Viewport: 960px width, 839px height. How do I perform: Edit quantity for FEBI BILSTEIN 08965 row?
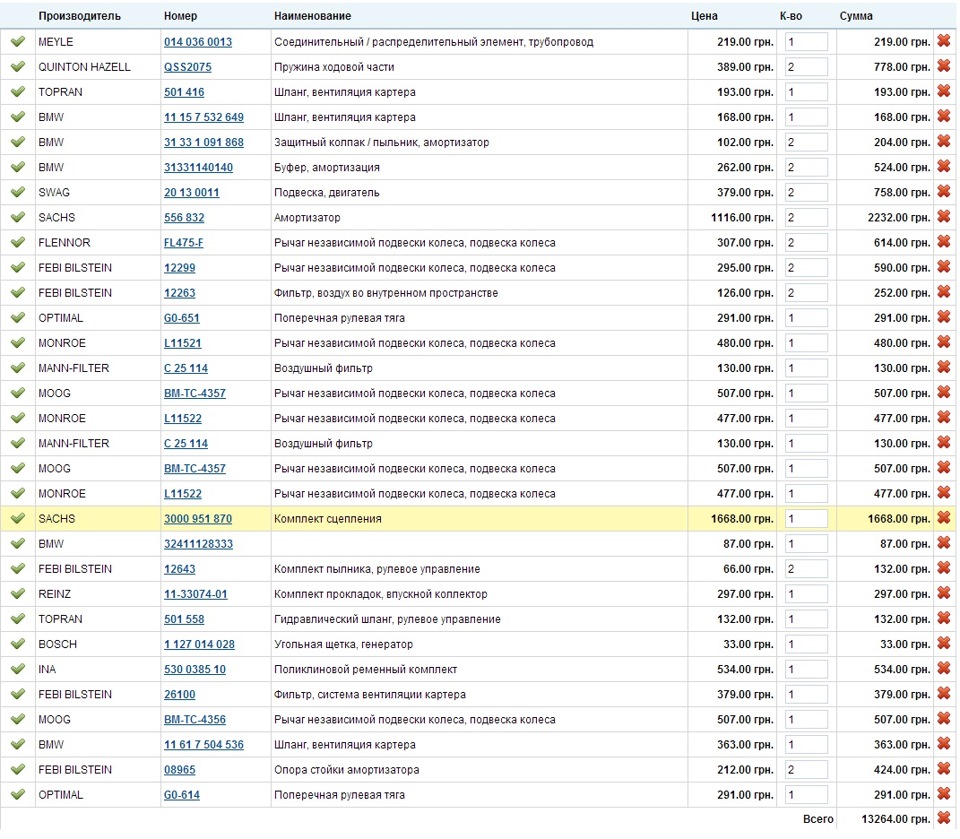point(806,770)
